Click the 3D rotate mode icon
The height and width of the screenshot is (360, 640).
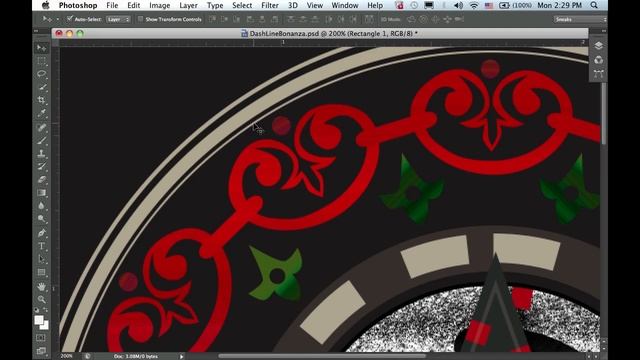point(411,19)
